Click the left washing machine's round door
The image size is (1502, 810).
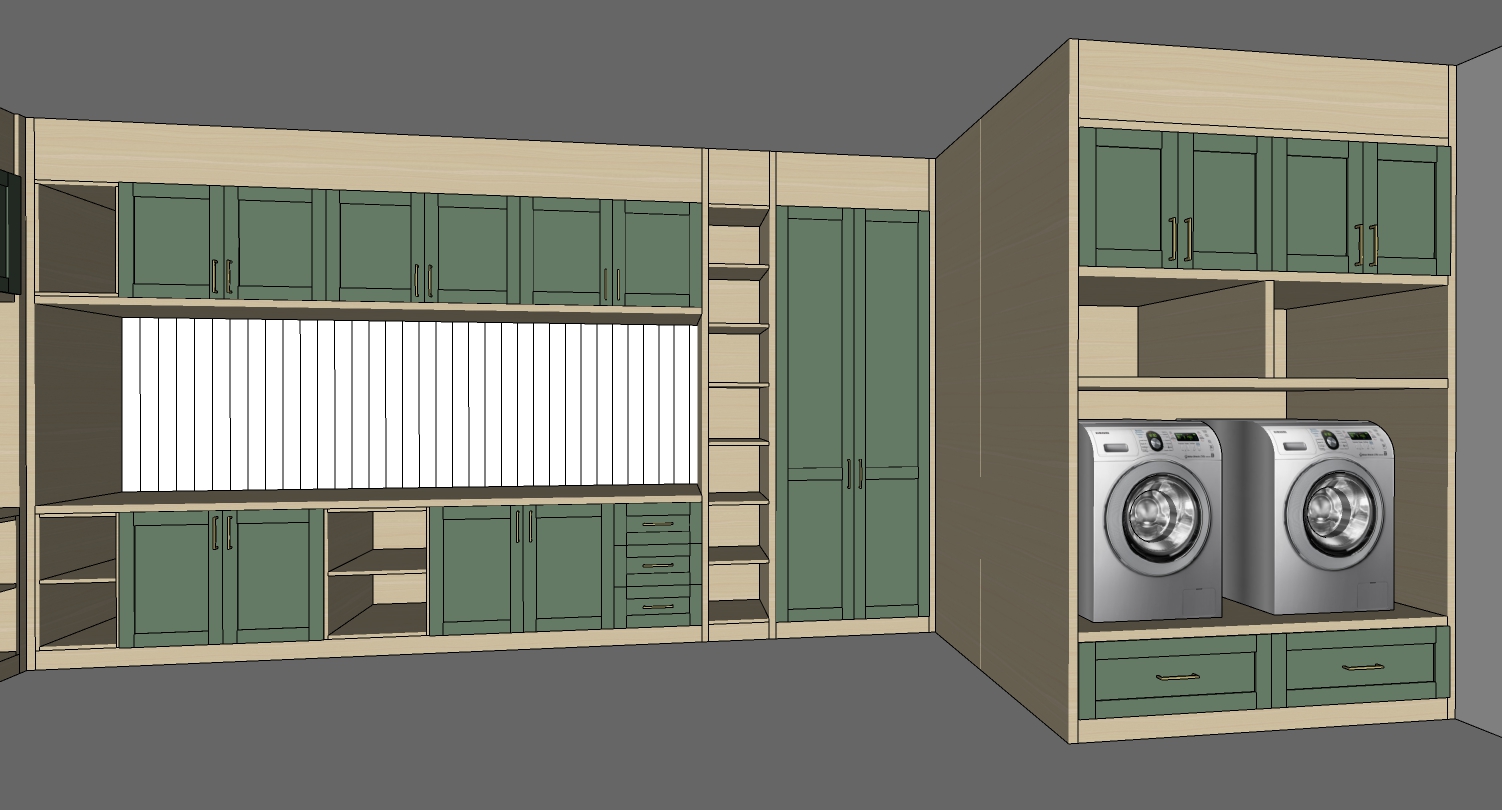tap(1162, 517)
